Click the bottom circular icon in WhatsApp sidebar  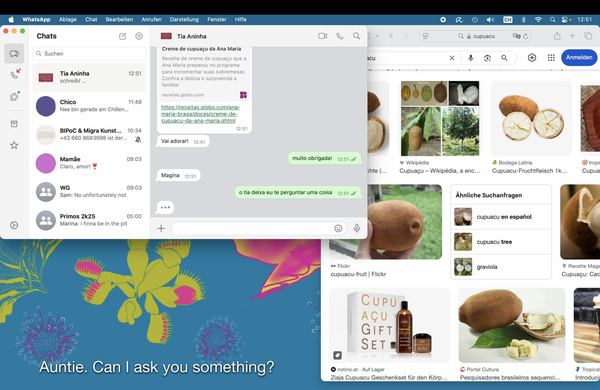click(14, 225)
